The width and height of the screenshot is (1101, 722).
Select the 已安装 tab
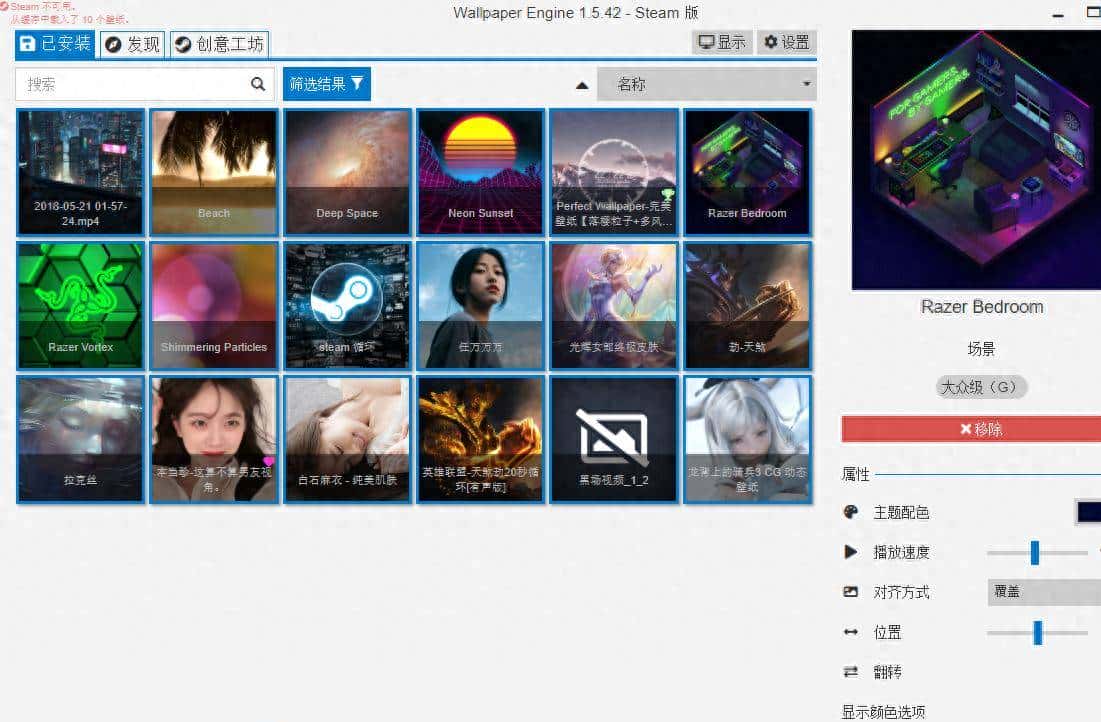point(56,44)
